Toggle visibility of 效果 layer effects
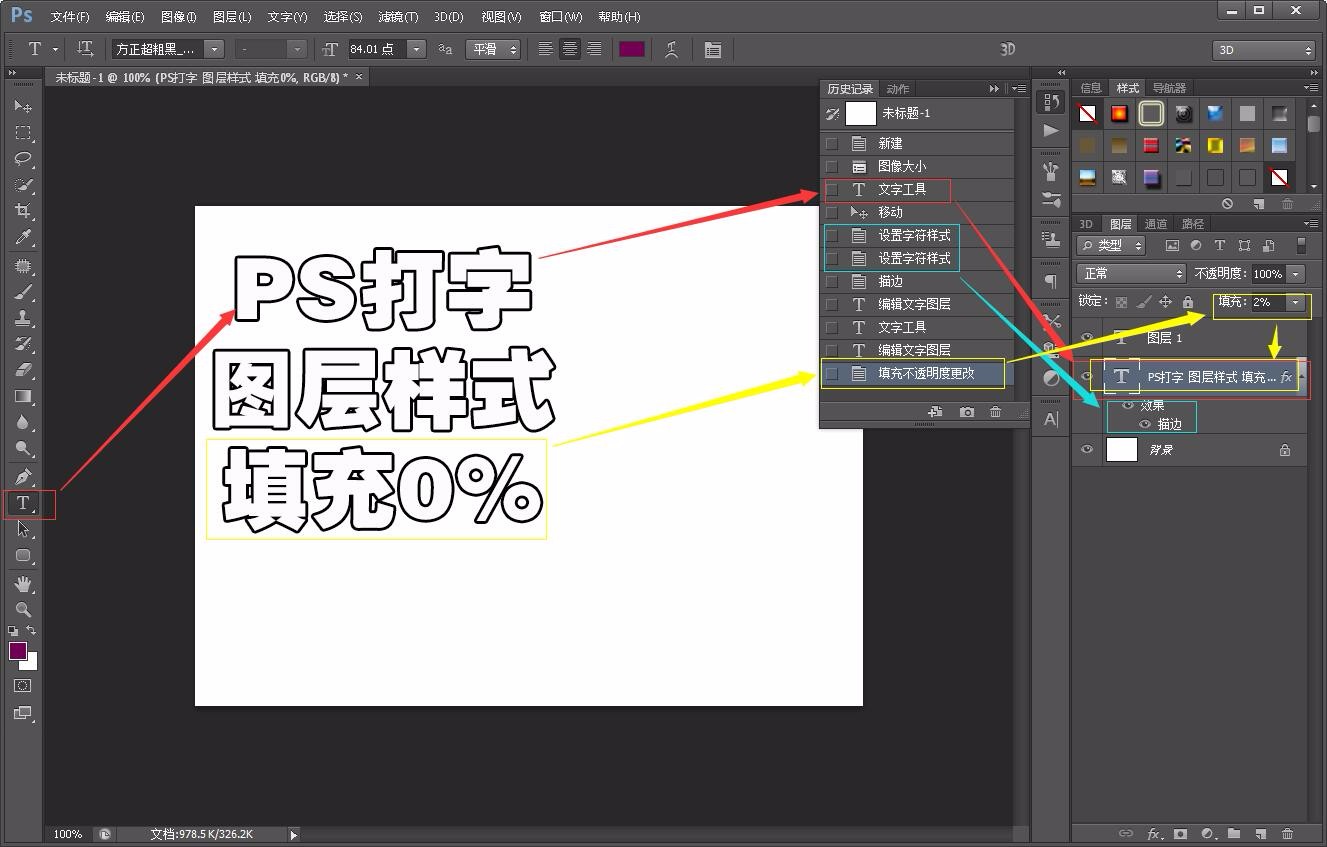 [x=1129, y=406]
